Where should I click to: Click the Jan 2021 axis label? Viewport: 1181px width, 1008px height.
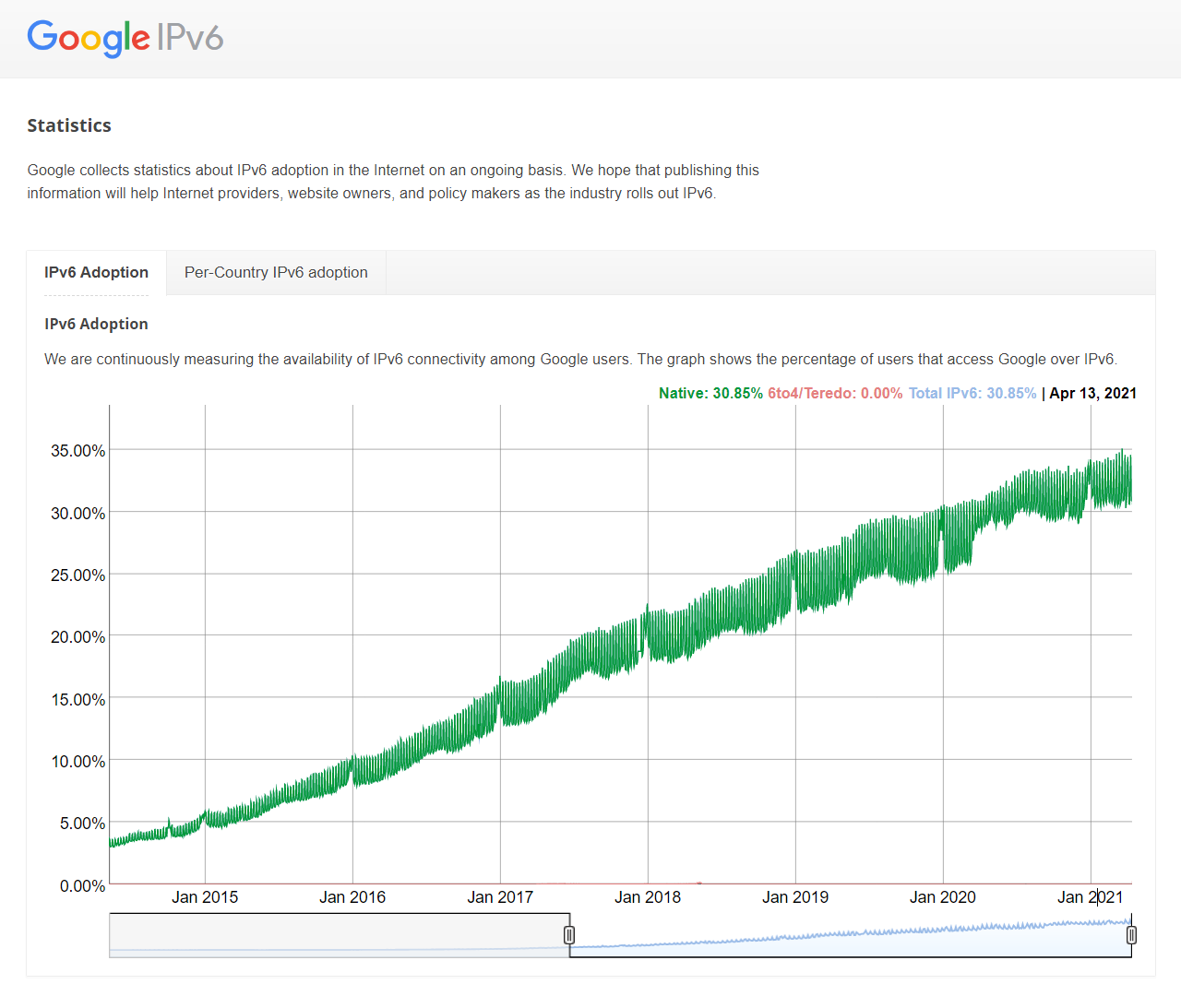coord(1091,897)
